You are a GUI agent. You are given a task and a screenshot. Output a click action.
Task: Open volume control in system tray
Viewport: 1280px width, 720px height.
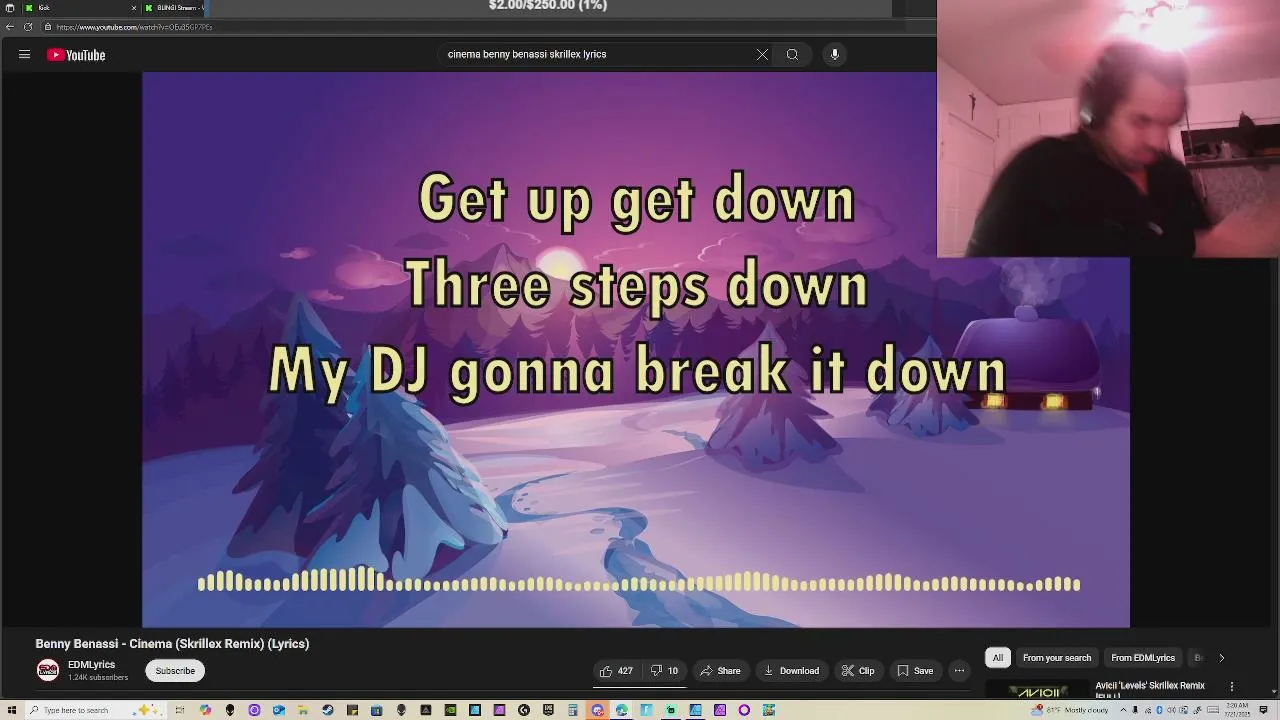pos(1171,710)
